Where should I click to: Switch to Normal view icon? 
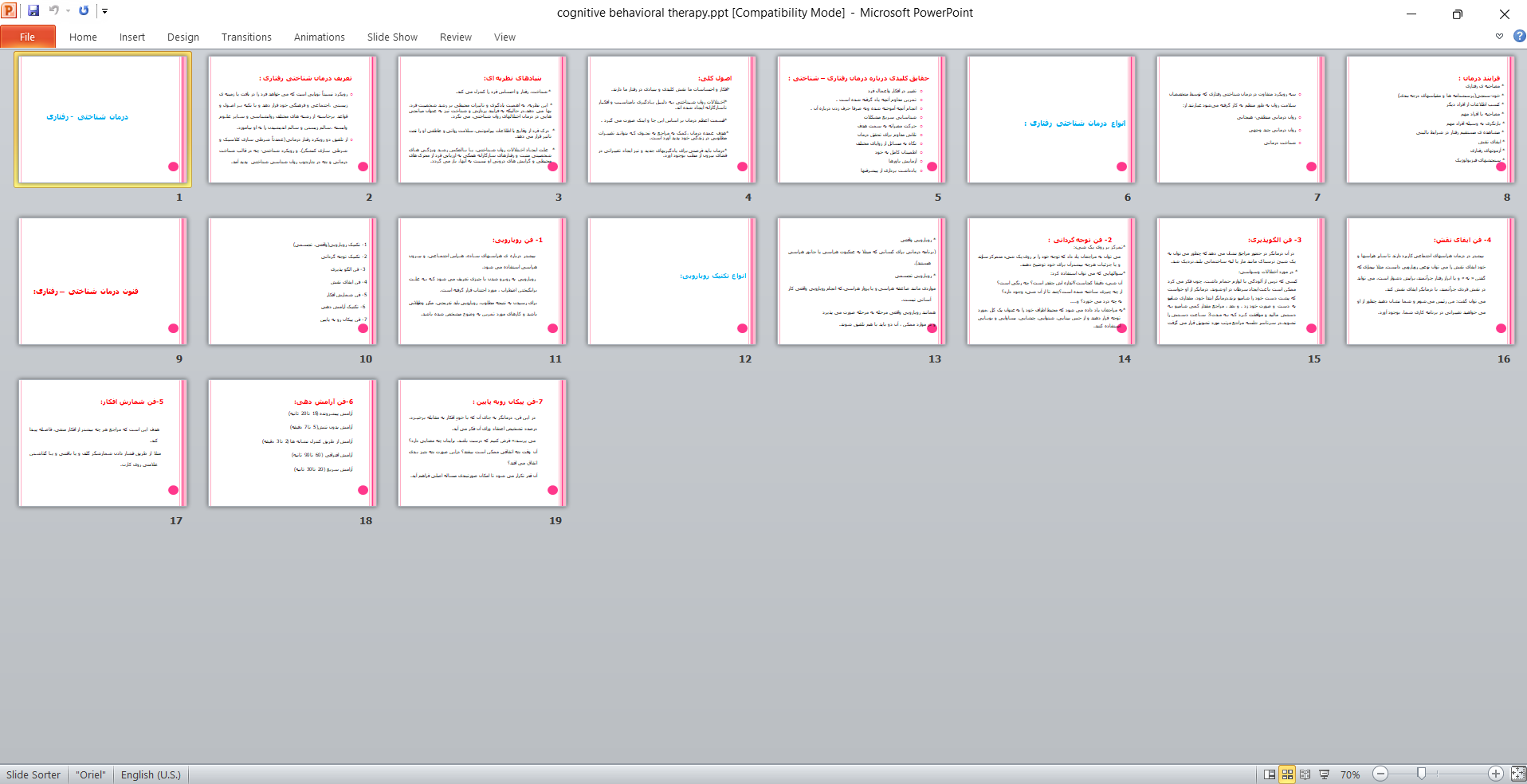point(1270,774)
